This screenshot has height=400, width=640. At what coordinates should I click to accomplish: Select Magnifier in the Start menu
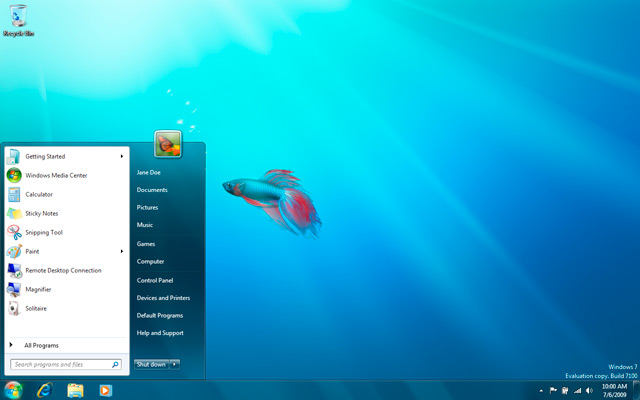pyautogui.click(x=38, y=289)
